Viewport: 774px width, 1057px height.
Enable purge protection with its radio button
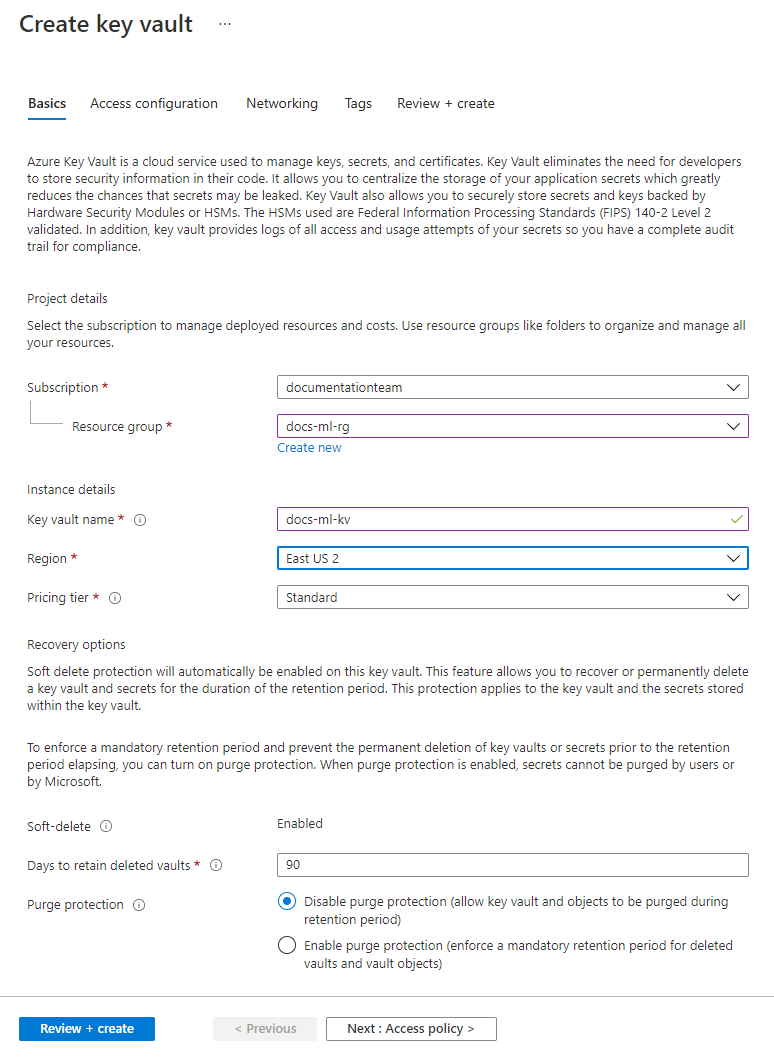click(x=286, y=945)
